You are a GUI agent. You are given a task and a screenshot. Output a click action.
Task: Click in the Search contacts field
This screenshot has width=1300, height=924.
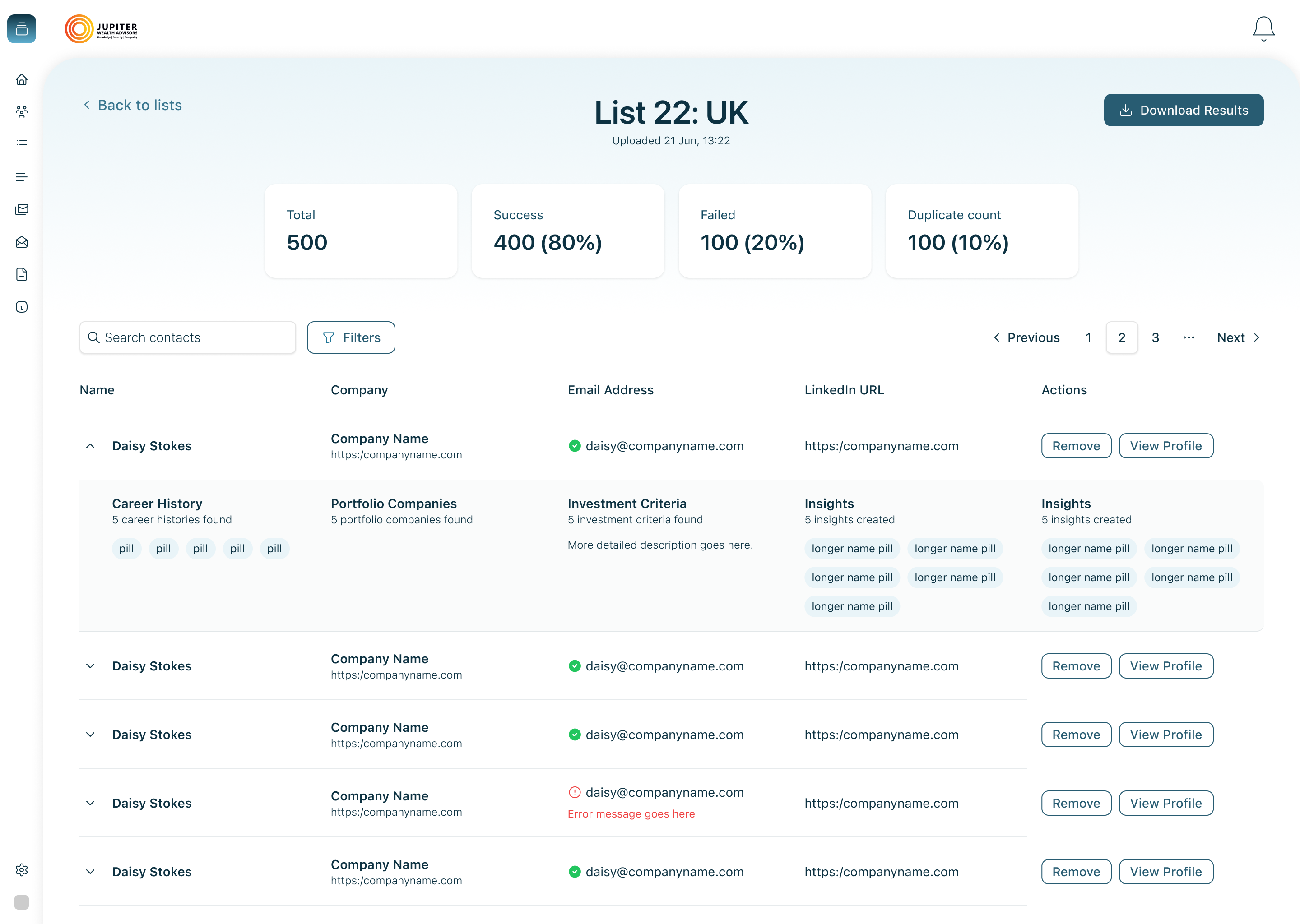click(x=188, y=337)
